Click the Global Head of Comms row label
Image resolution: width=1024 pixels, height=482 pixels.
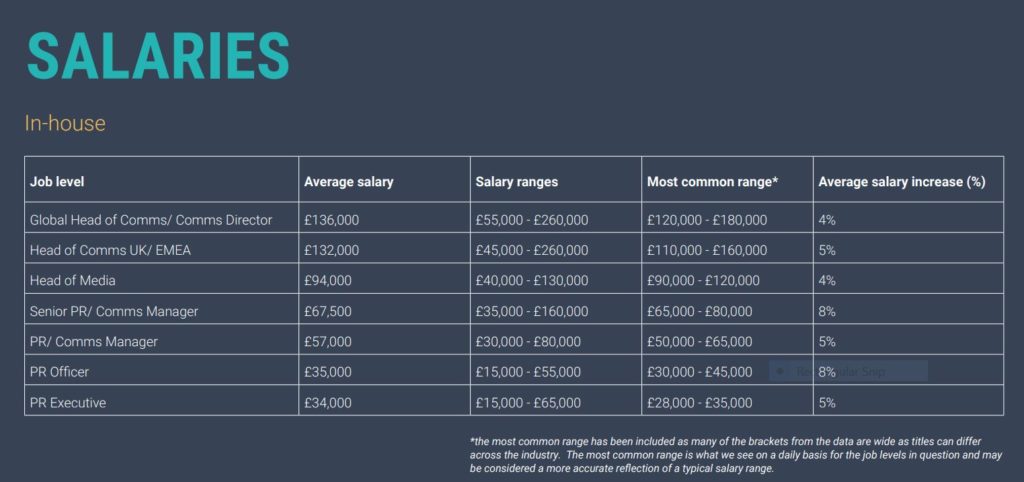151,220
